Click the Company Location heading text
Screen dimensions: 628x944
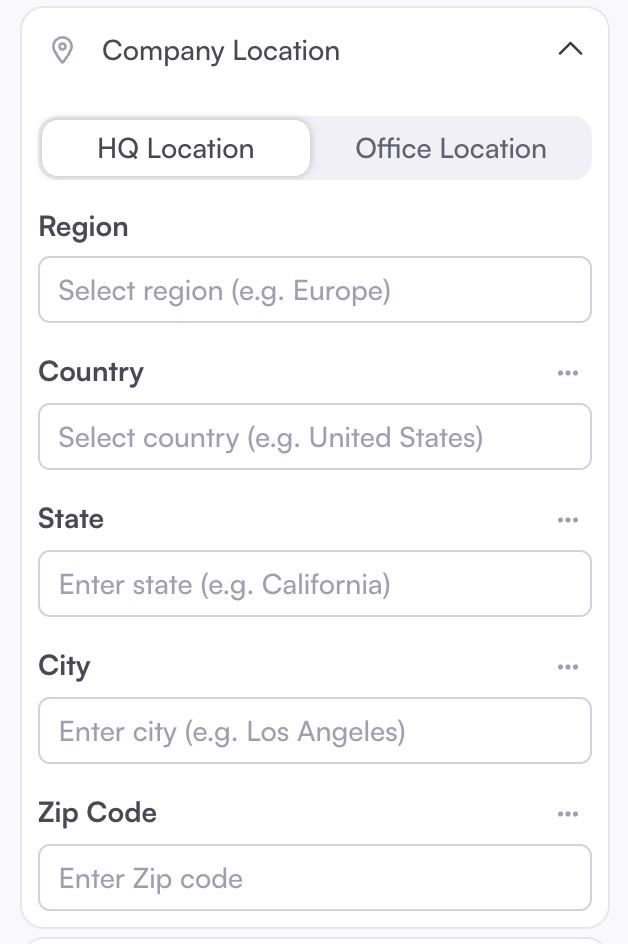221,51
